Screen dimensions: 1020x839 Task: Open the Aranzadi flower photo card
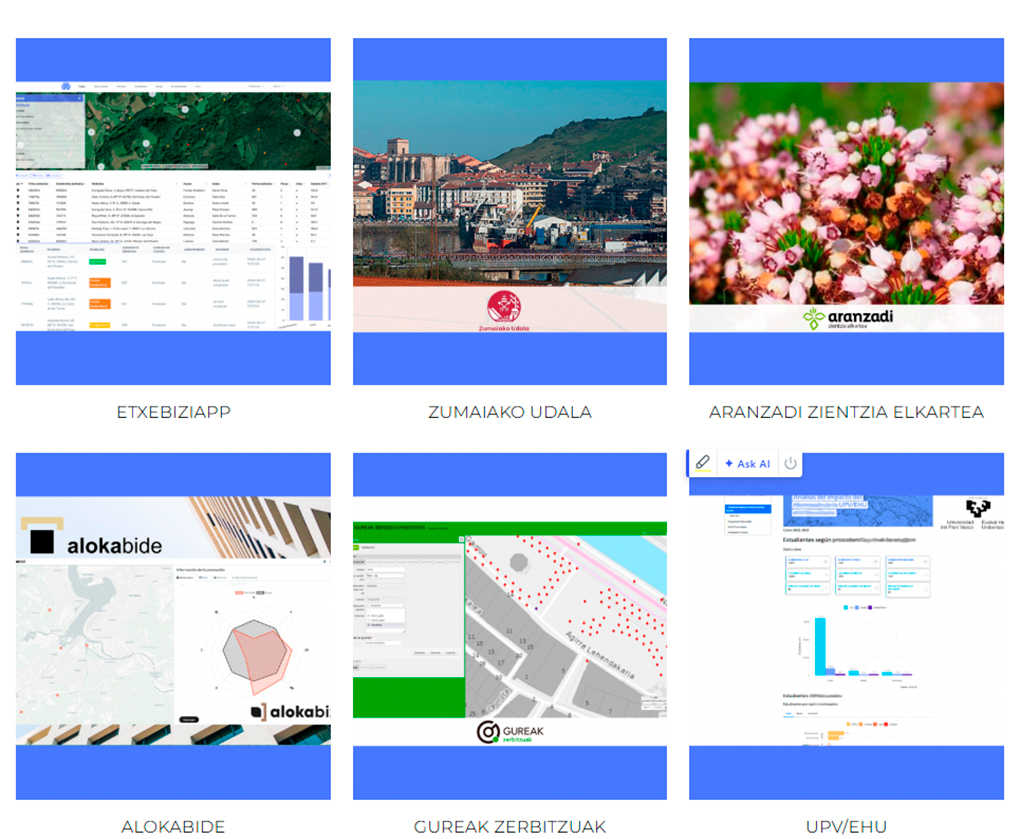pyautogui.click(x=846, y=211)
